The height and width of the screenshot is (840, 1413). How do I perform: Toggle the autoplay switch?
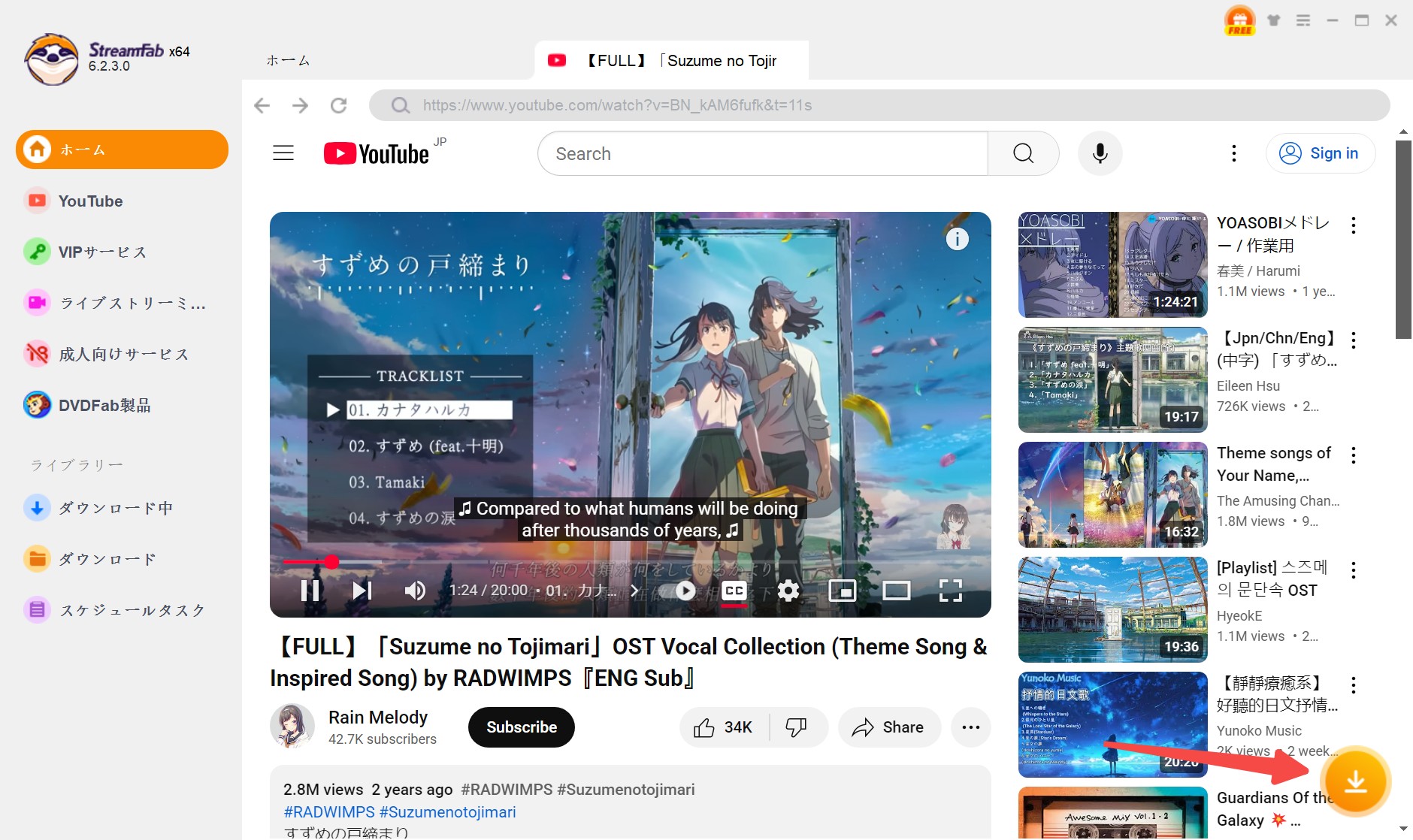[677, 591]
